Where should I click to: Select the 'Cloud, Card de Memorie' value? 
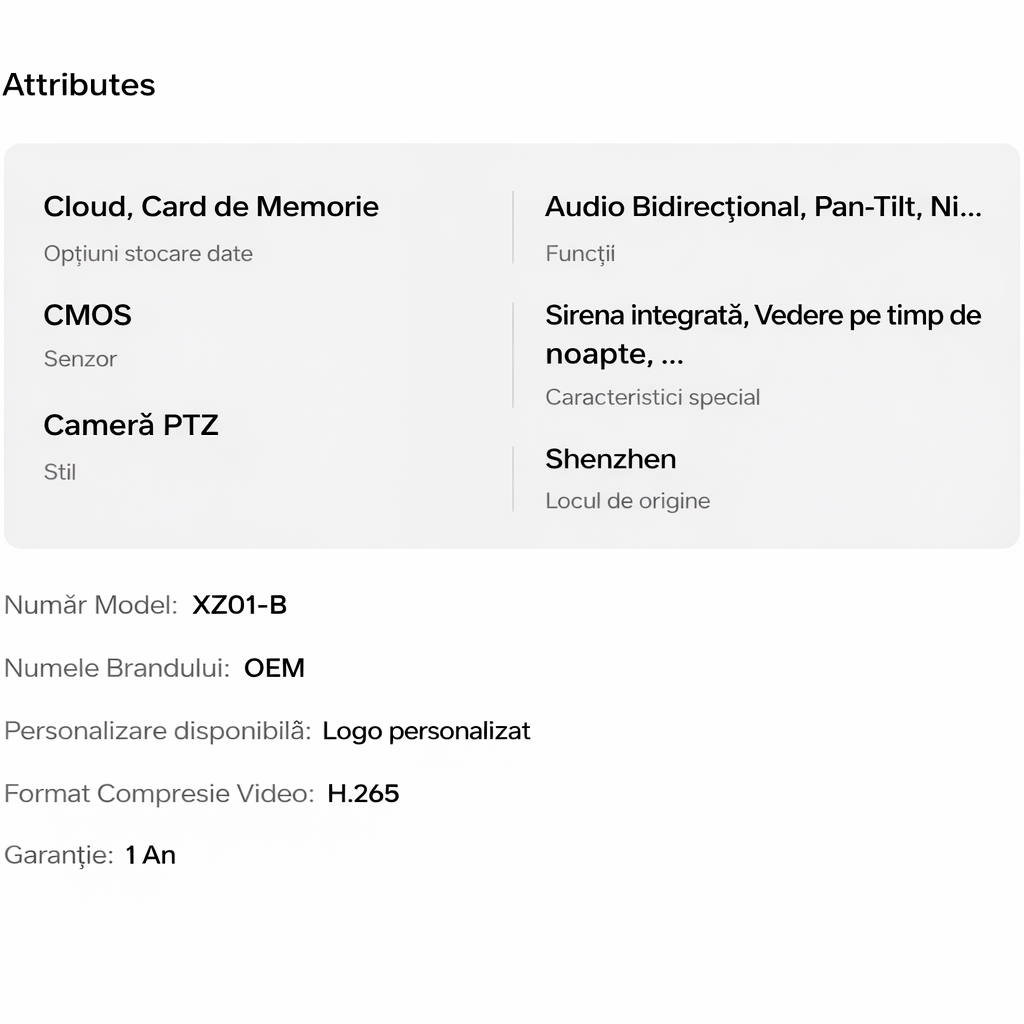(x=211, y=207)
